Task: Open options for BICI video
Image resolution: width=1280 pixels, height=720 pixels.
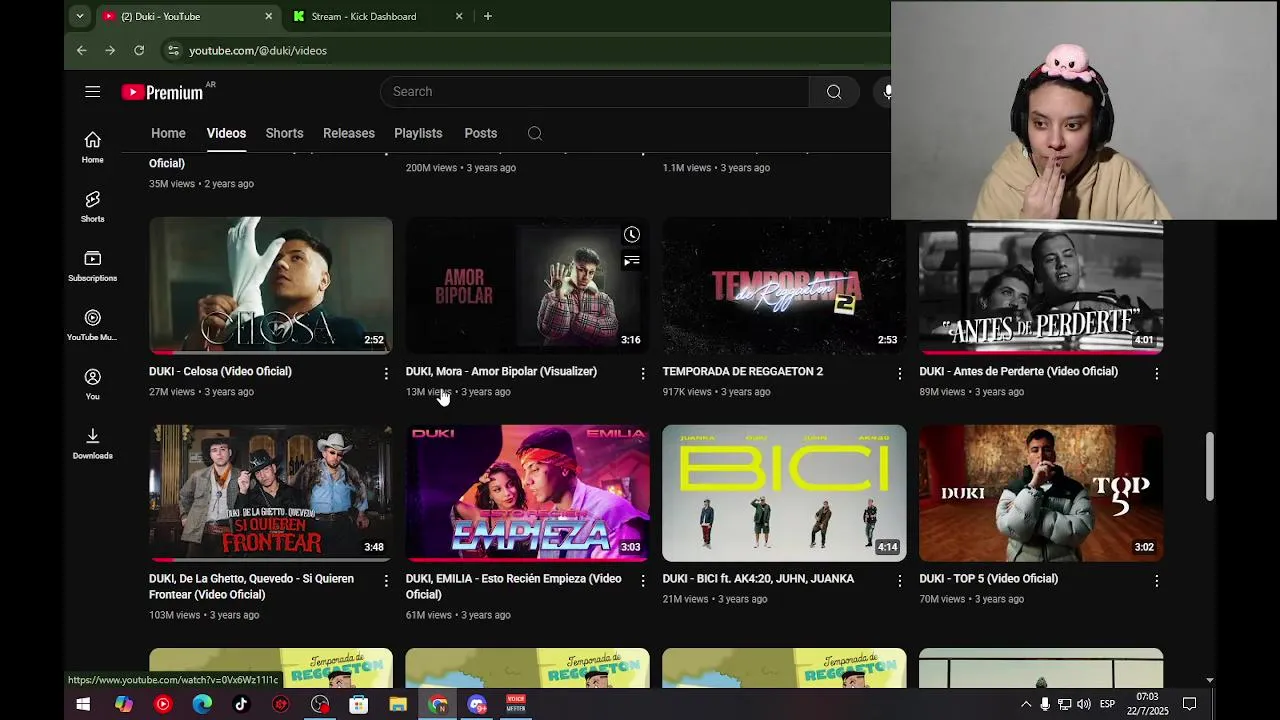Action: (899, 580)
